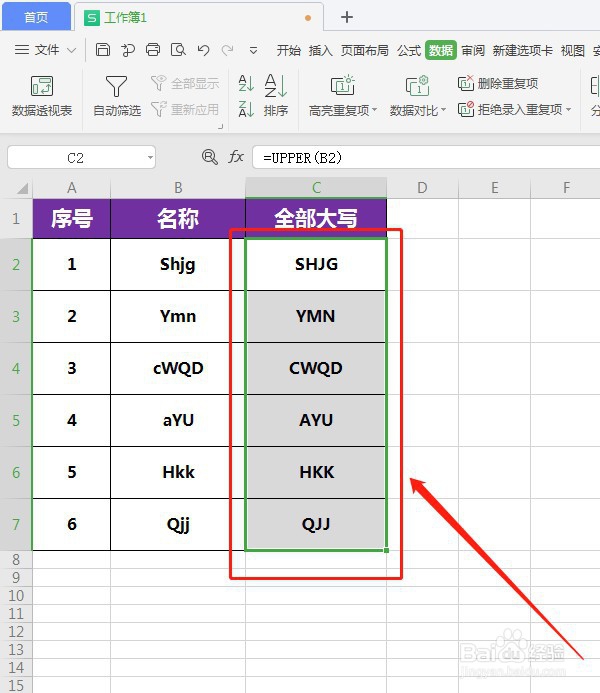Click the zoom magnifier beside fx

[209, 157]
